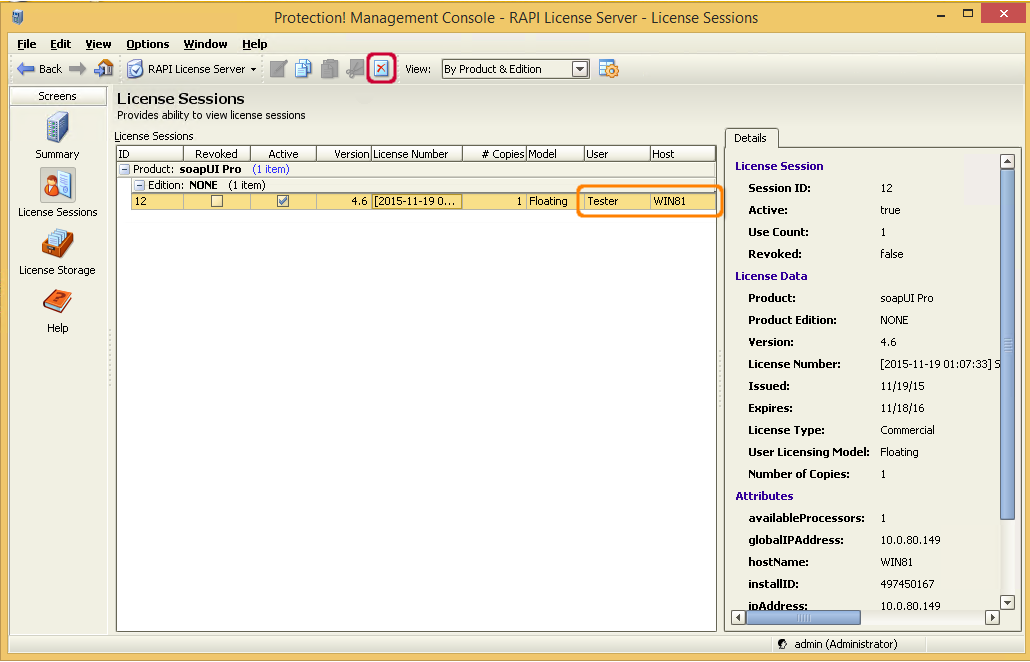Switch to the Details tab
The height and width of the screenshot is (662, 1030).
[751, 138]
